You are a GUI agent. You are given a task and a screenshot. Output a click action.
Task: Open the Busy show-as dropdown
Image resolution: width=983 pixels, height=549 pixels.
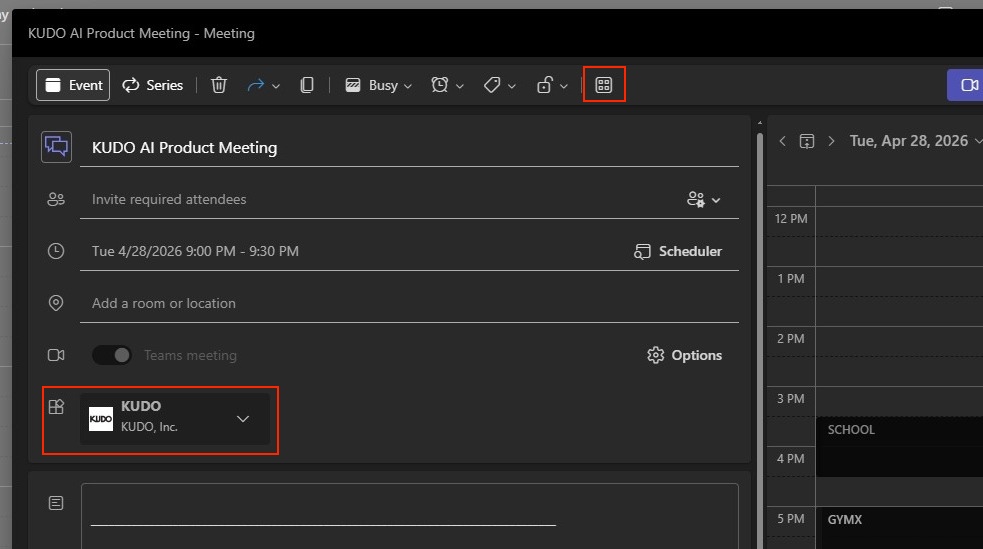coord(407,86)
